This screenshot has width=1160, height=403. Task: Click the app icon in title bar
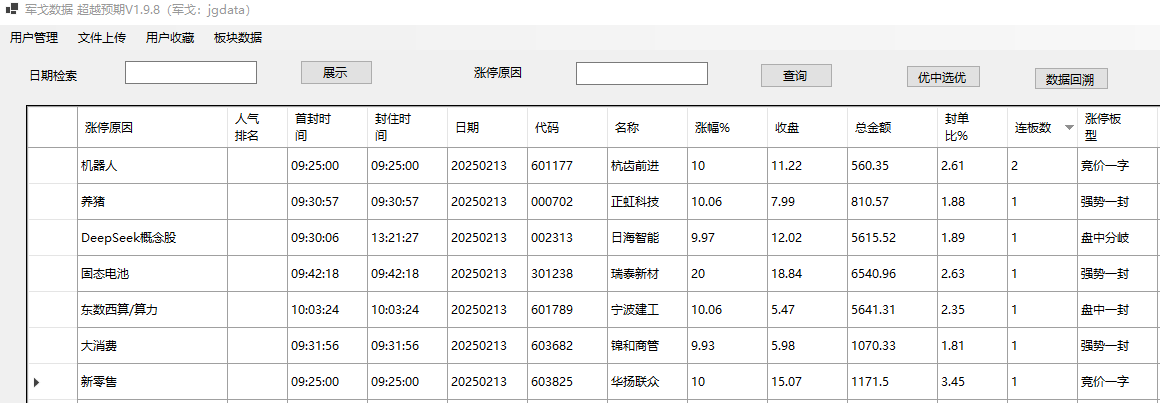tap(12, 10)
